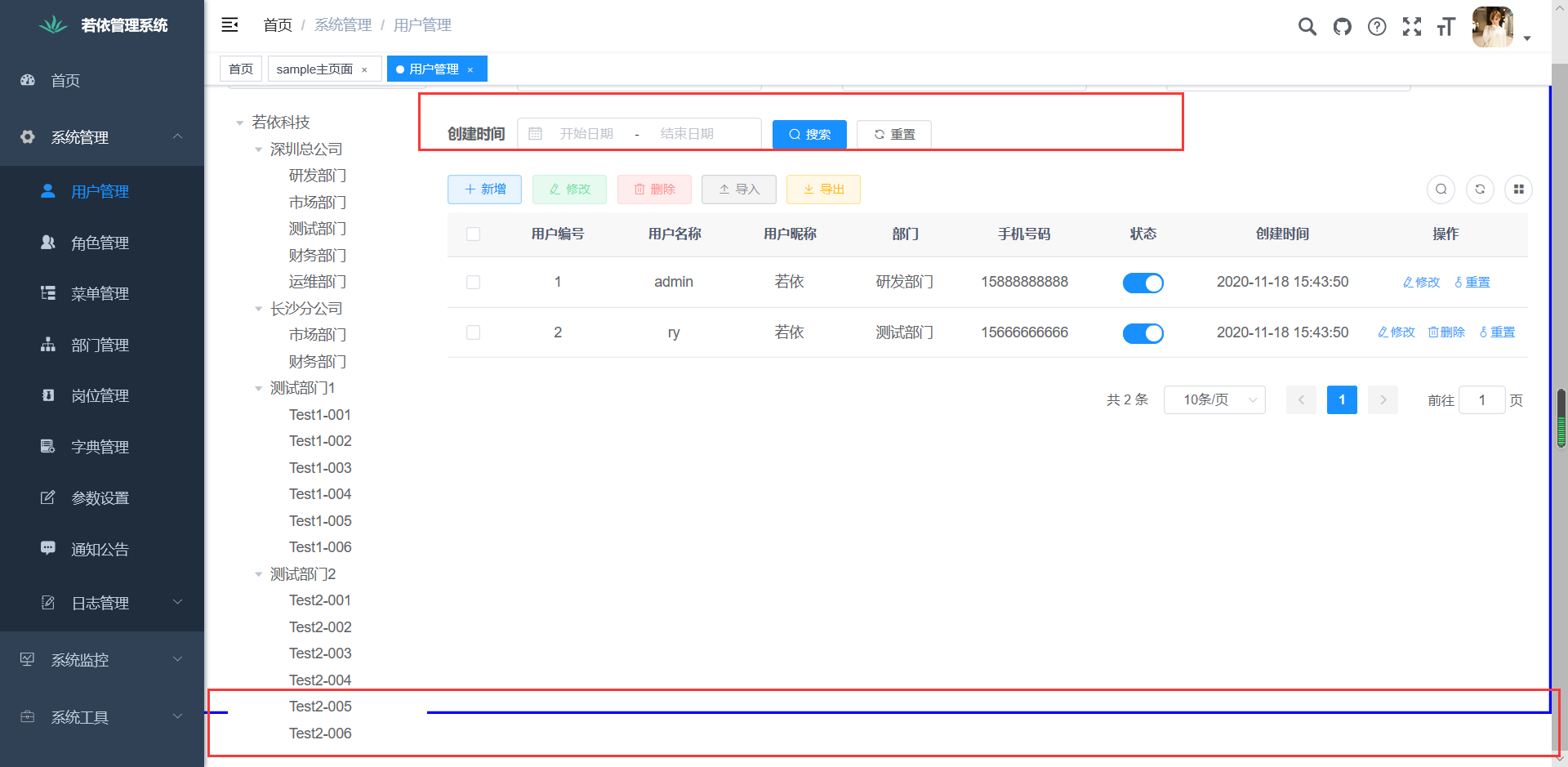Check the ry row checkbox
This screenshot has width=1568, height=767.
tap(473, 332)
